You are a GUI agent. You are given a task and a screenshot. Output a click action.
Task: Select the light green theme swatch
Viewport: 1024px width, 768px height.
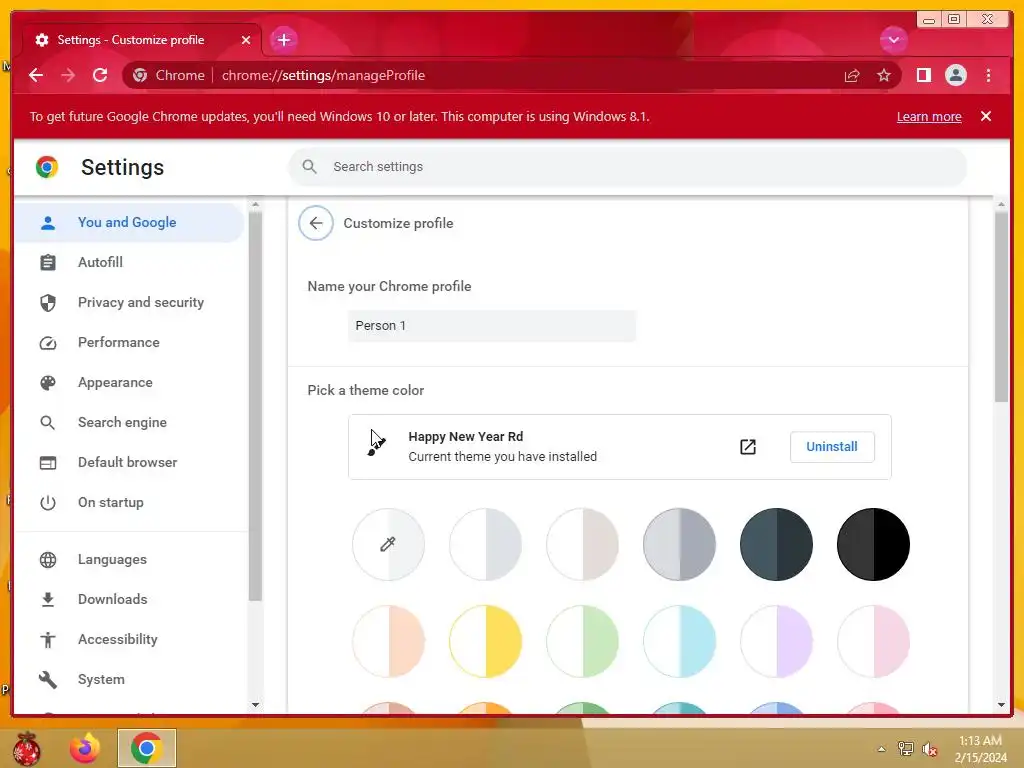point(582,641)
